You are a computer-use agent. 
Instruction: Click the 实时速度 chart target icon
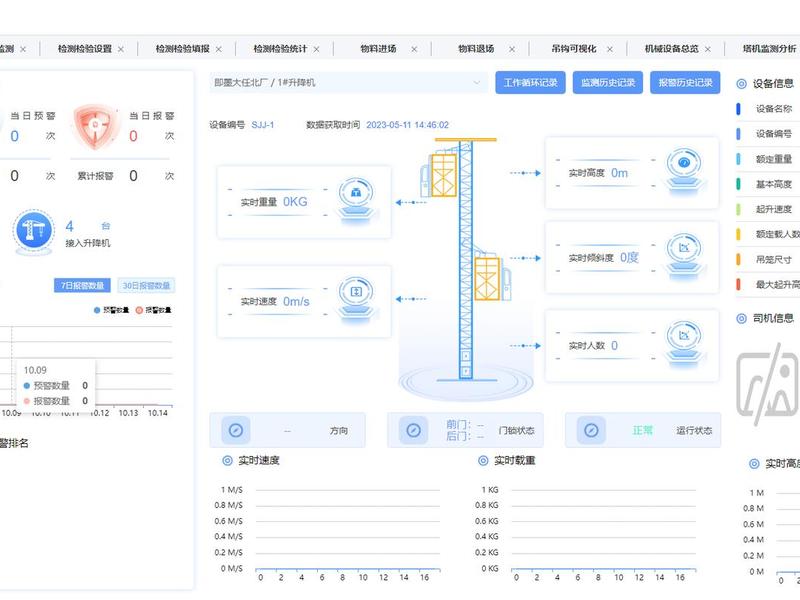point(228,461)
